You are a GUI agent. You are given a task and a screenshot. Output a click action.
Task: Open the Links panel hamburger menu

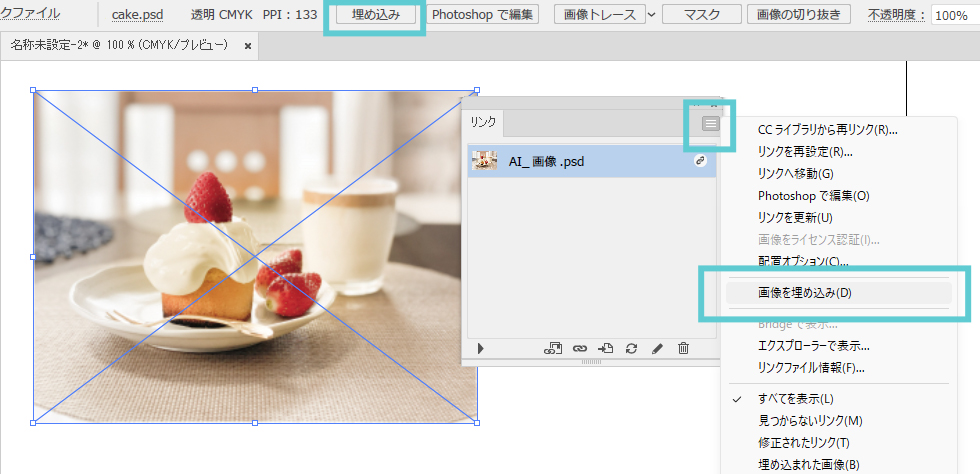(x=710, y=123)
